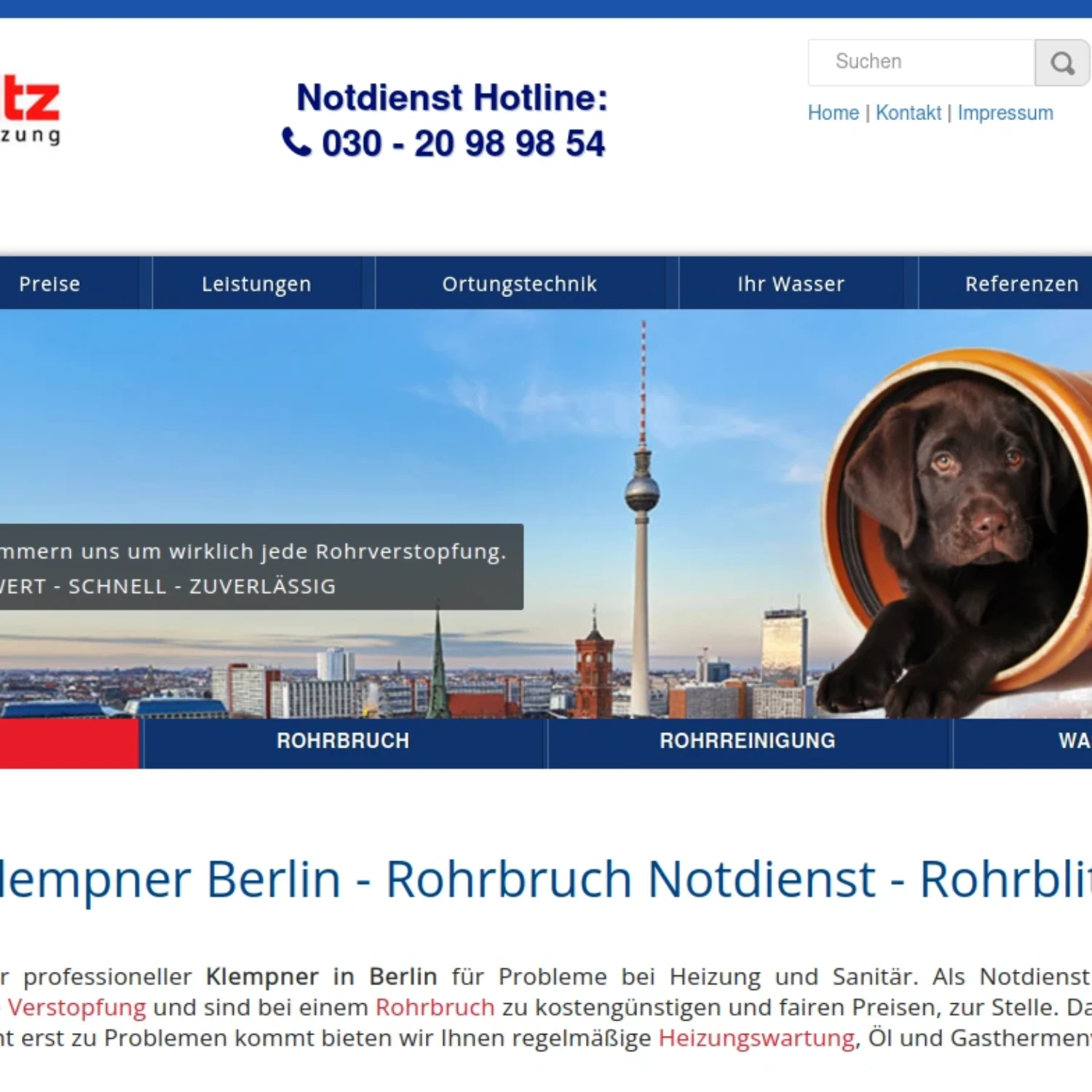Open the Heizungswartung text link
1092x1092 pixels.
(757, 1038)
